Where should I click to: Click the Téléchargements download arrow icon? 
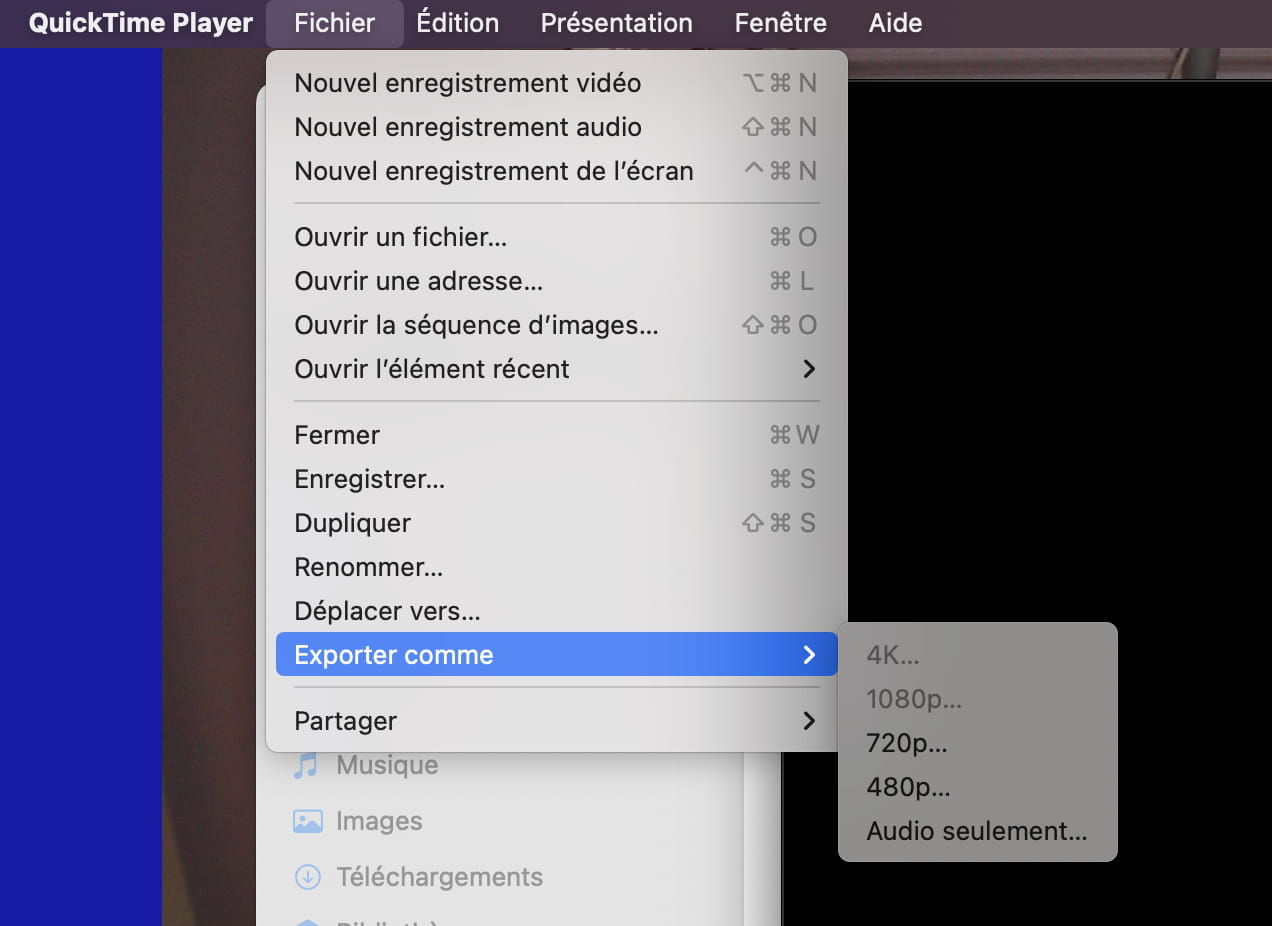[307, 878]
